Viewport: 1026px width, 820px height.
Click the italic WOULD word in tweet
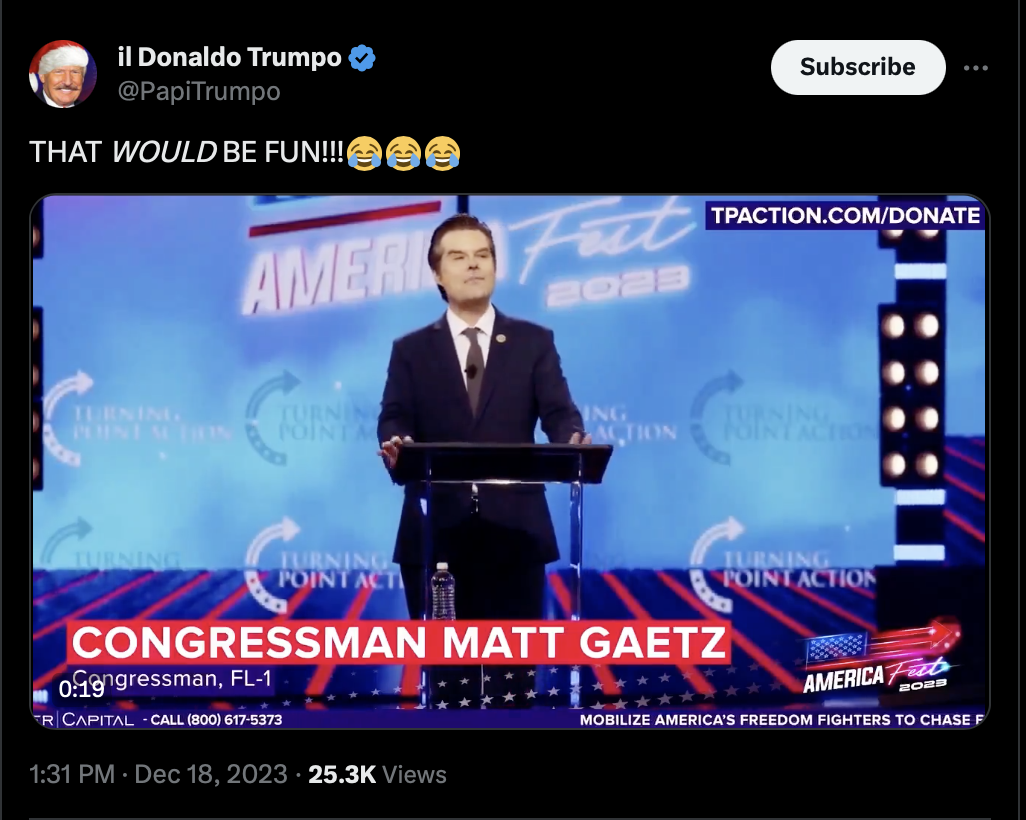164,152
